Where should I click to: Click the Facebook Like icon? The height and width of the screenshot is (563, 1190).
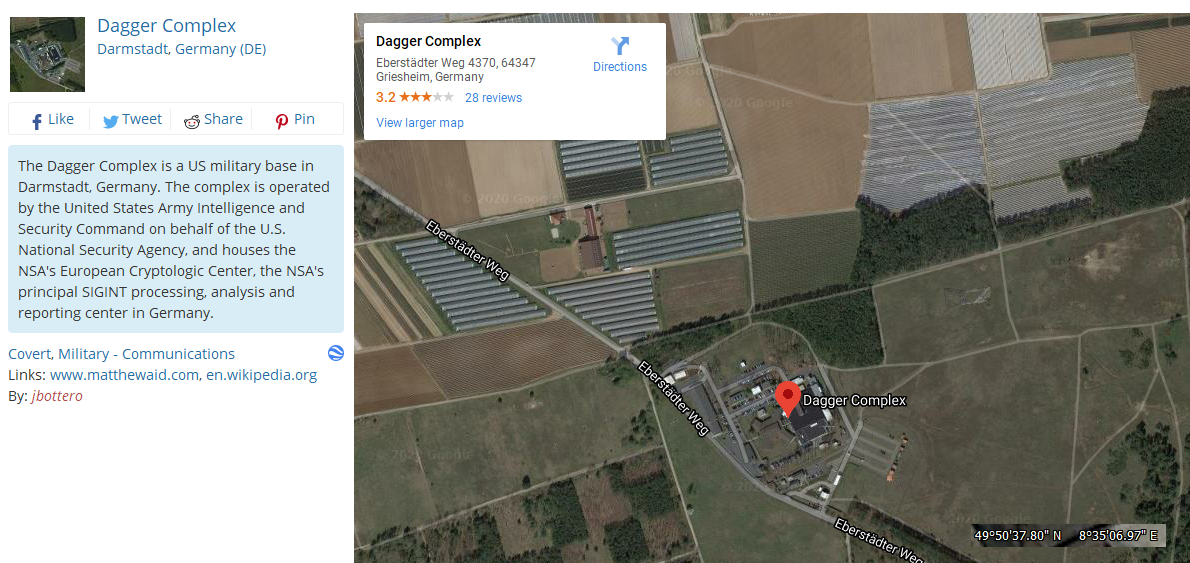click(36, 121)
